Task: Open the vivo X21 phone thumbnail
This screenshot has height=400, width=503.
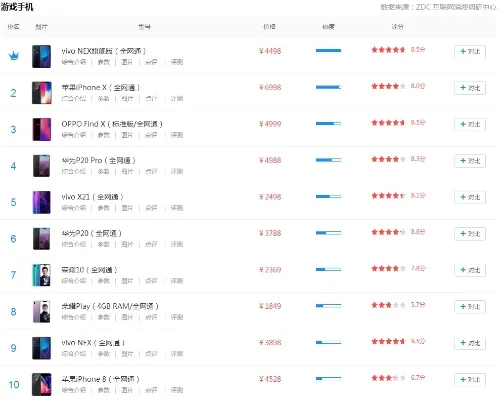Action: tap(42, 202)
